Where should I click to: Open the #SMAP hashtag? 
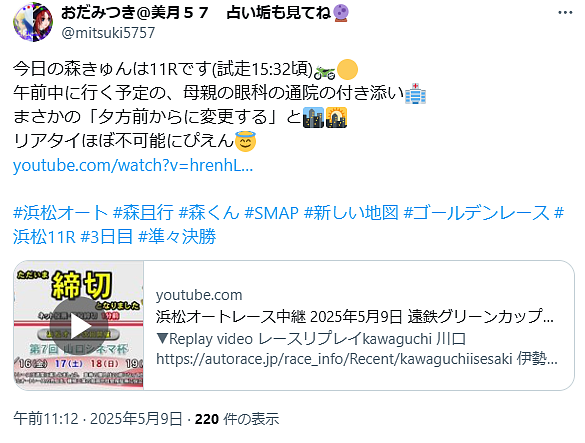(x=272, y=213)
